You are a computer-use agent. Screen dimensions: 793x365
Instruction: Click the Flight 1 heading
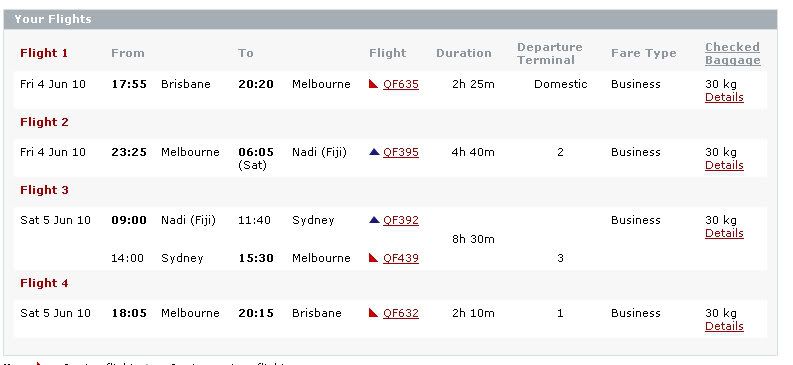[44, 53]
